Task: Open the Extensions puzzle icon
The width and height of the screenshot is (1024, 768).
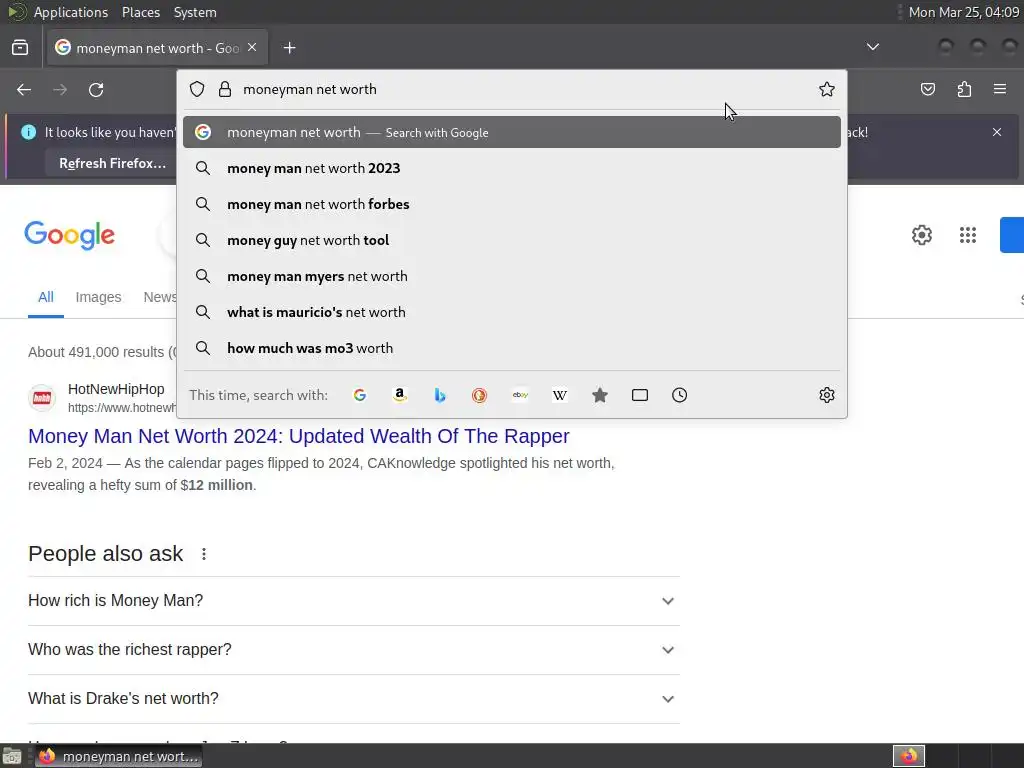Action: pyautogui.click(x=964, y=89)
